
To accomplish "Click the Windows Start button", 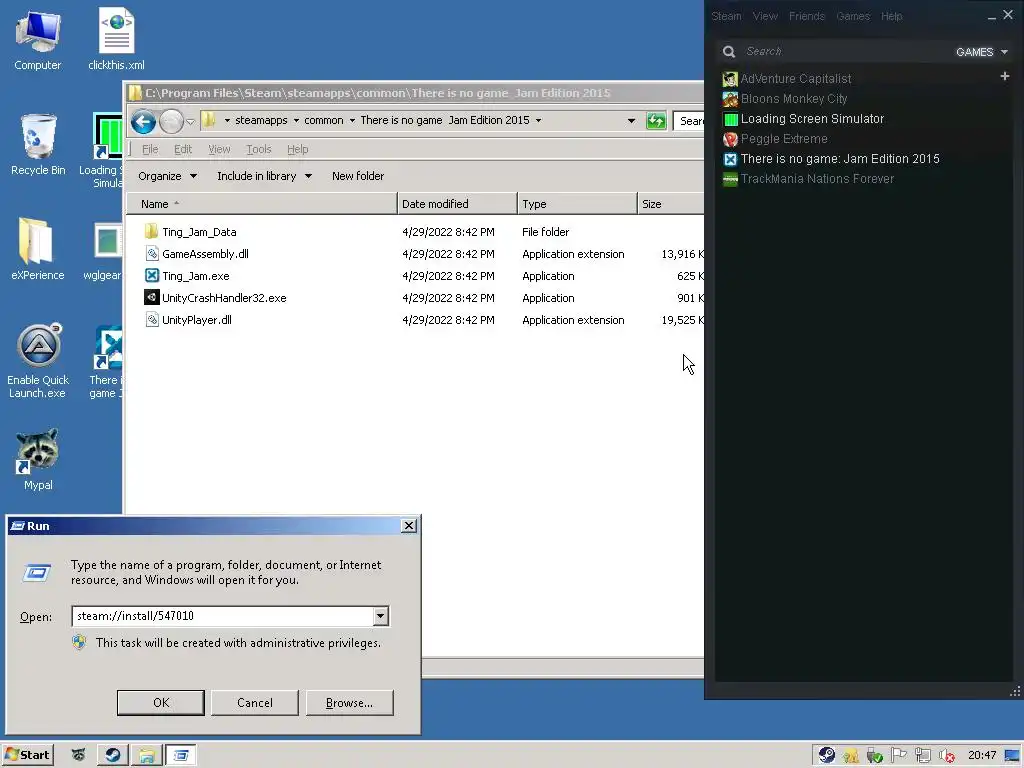I will point(27,755).
